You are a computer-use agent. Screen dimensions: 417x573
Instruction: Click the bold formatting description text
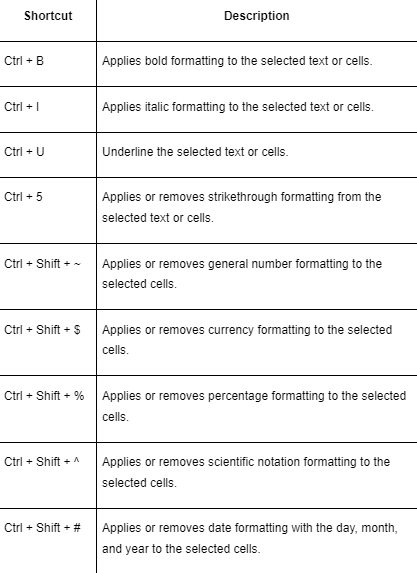(x=237, y=61)
